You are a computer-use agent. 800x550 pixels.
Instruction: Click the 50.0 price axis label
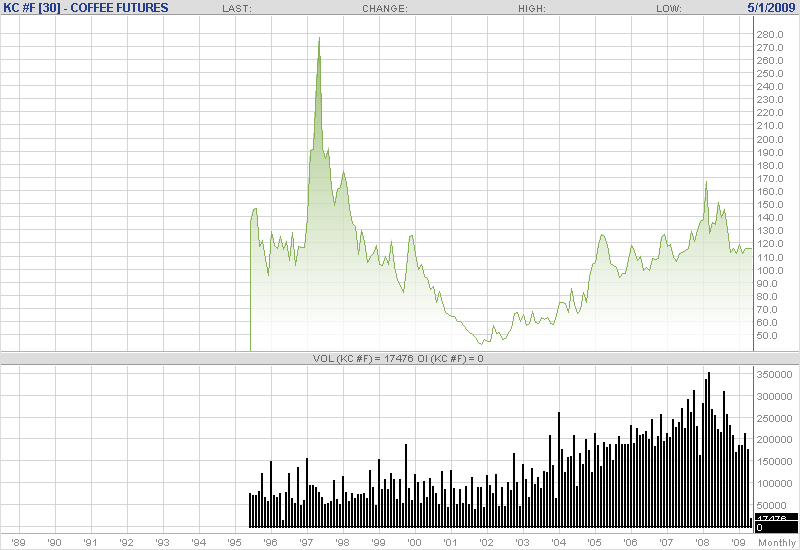point(767,336)
